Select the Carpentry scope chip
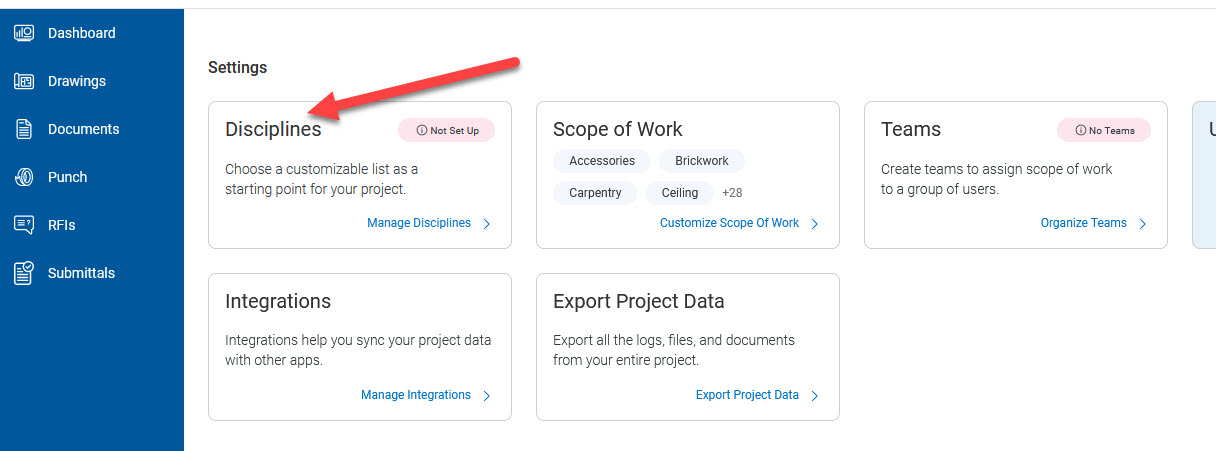The width and height of the screenshot is (1216, 451). click(595, 193)
